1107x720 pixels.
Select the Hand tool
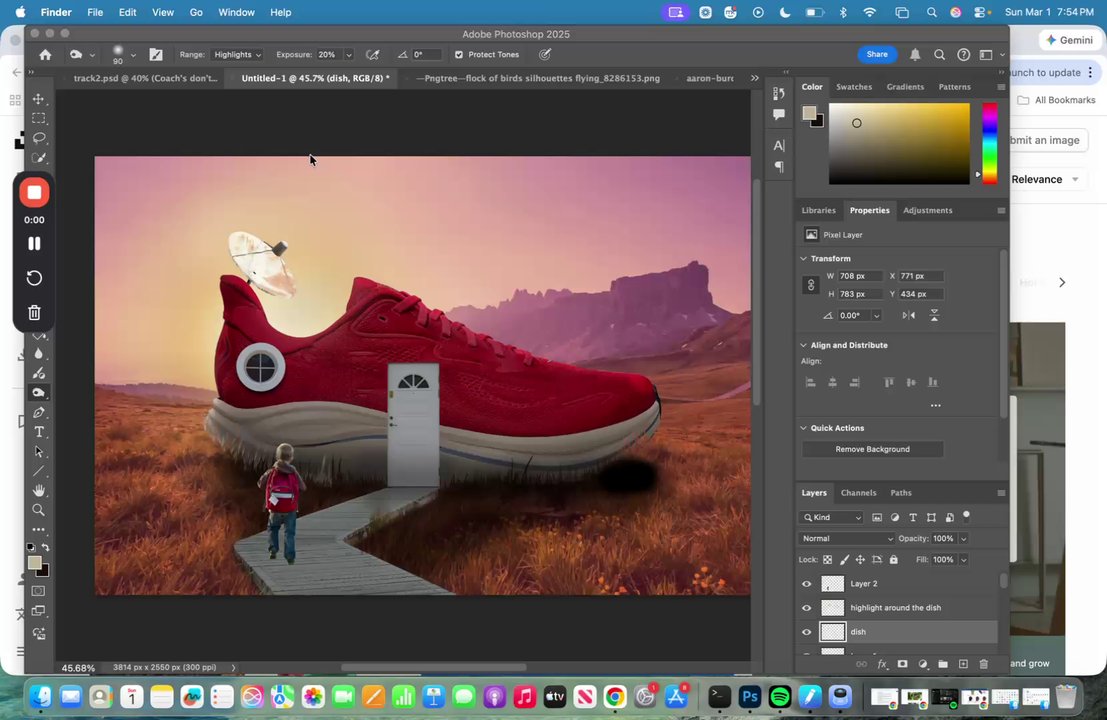(x=39, y=491)
